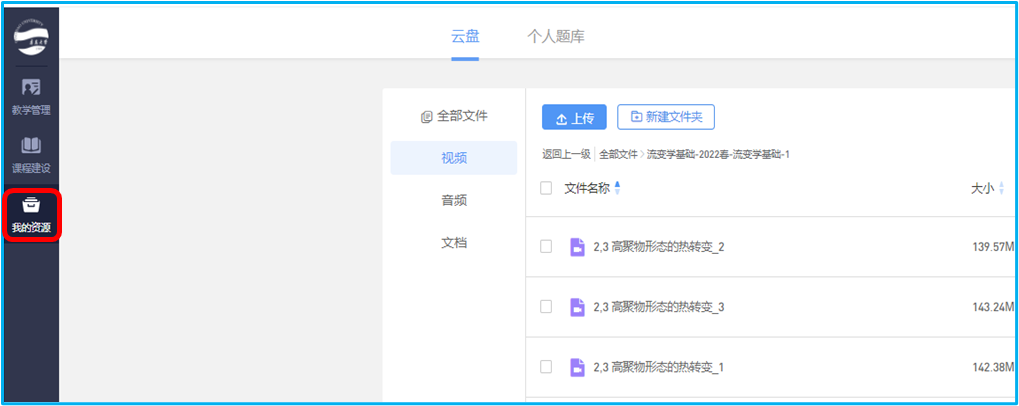Click video file icon for 高聚物形态的热转变_3
Screen dimensions: 1019x406
(x=577, y=307)
